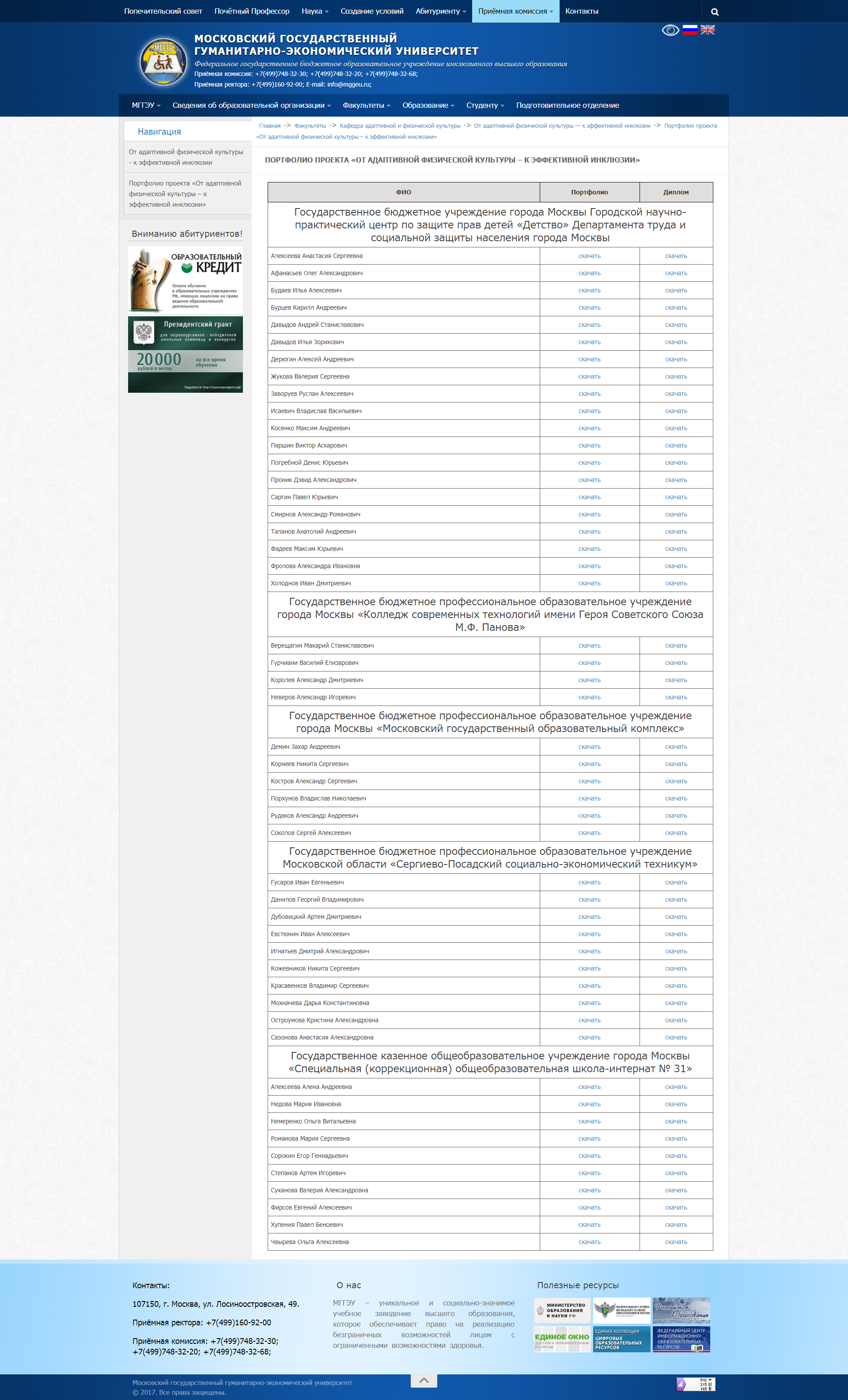This screenshot has height=1400, width=848.
Task: Expand the Абитуриенту dropdown menu
Action: tap(440, 11)
